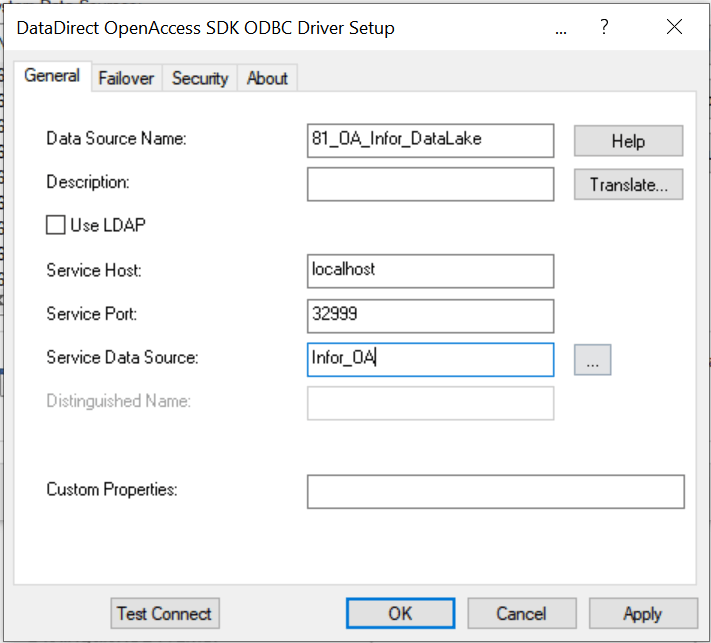711x643 pixels.
Task: Focus the Custom Properties field
Action: click(x=496, y=492)
